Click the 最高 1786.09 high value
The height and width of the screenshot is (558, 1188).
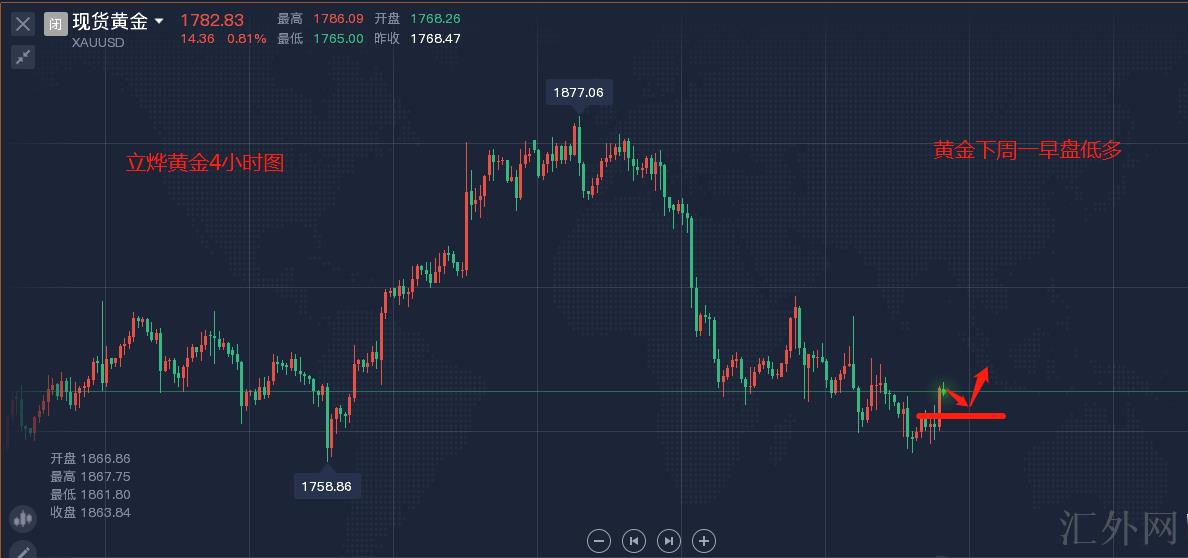click(x=337, y=19)
